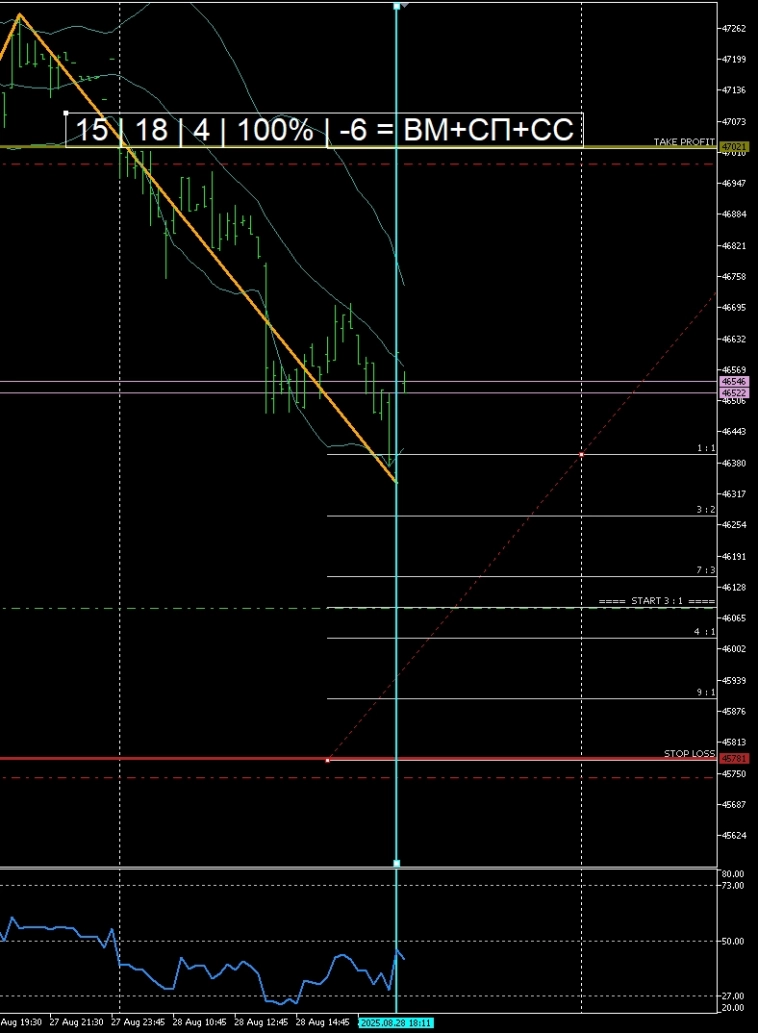Click the 45781 stop loss price tag

click(x=734, y=759)
